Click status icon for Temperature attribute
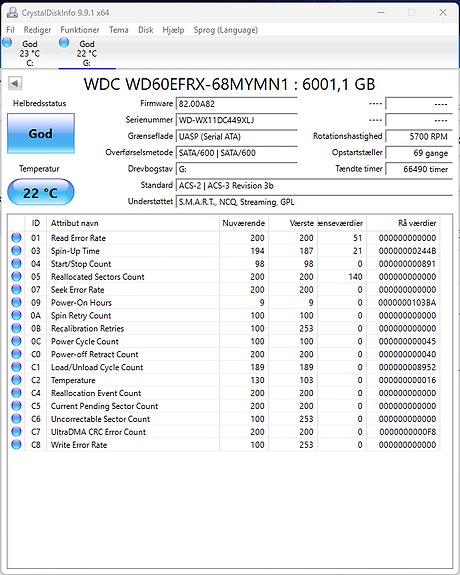This screenshot has height=575, width=460. click(x=16, y=380)
